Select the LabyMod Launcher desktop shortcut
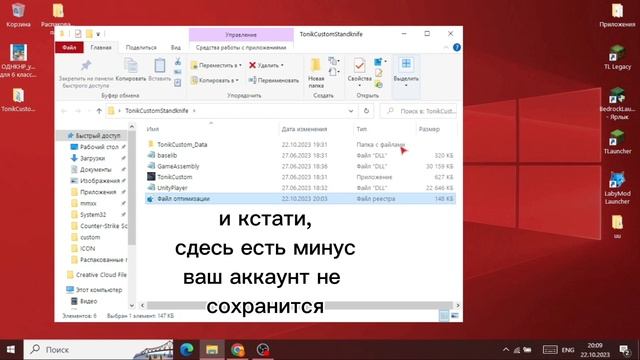Screen dimensions: 640x360 click(617, 188)
